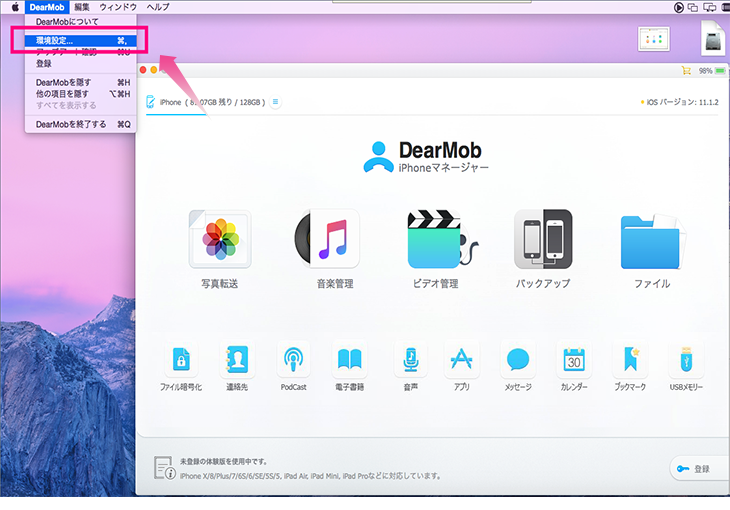Open 音楽管理 music manager icon

tap(328, 239)
